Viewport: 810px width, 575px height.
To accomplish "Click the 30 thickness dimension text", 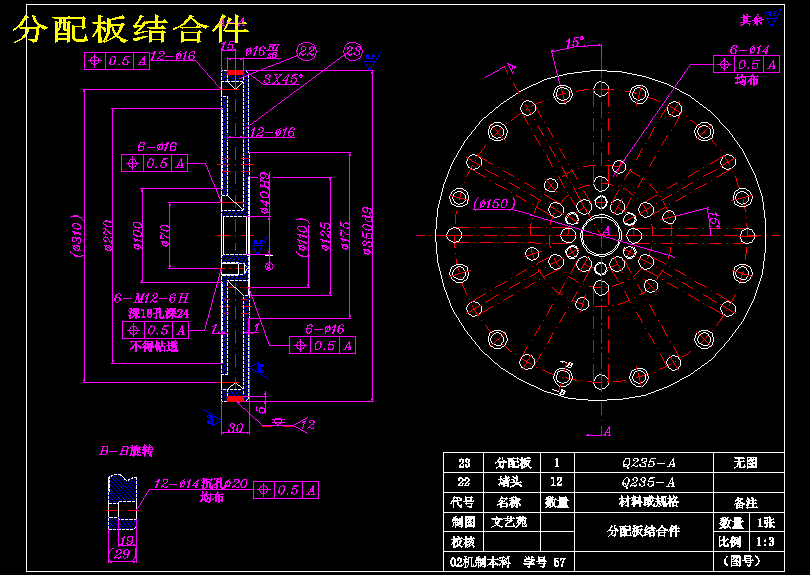I will [x=235, y=427].
